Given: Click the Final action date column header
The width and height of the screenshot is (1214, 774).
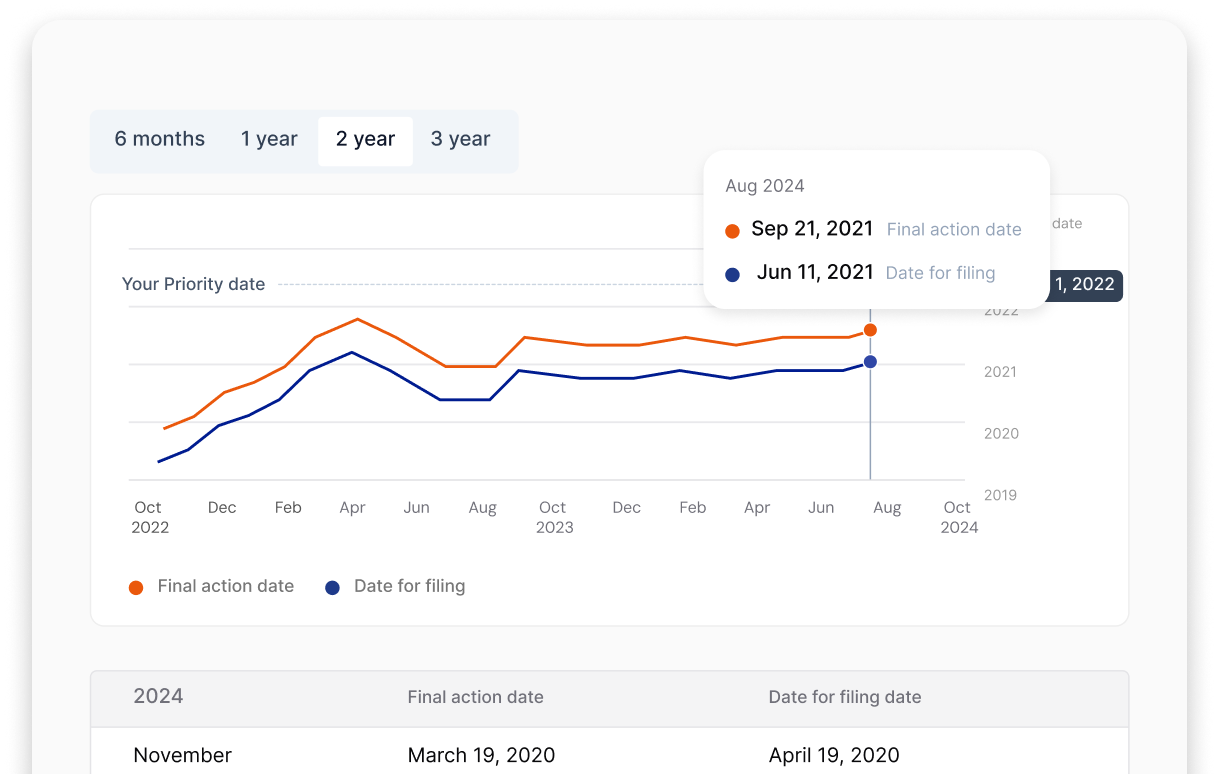Looking at the screenshot, I should [475, 697].
